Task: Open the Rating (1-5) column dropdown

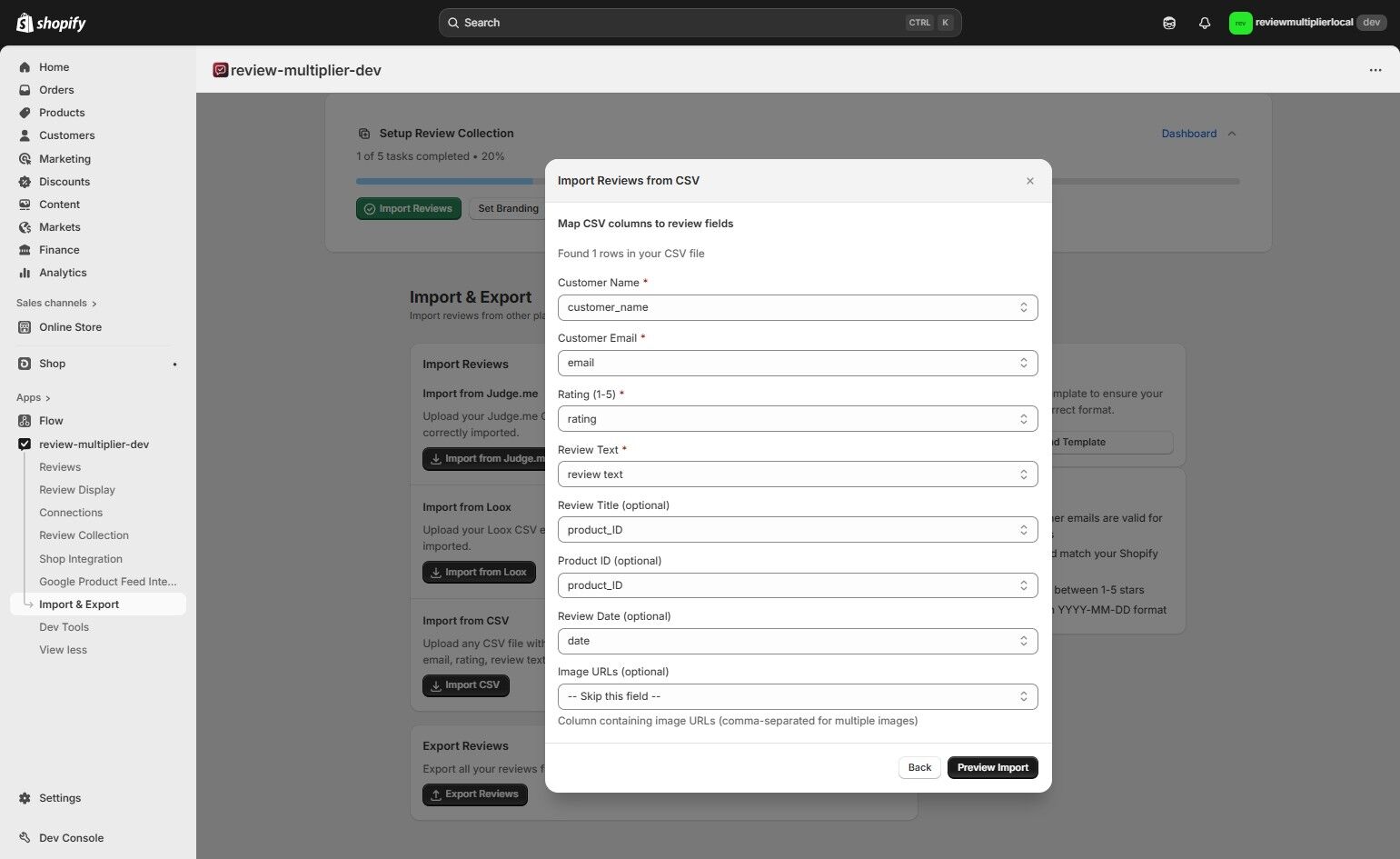Action: [x=798, y=419]
